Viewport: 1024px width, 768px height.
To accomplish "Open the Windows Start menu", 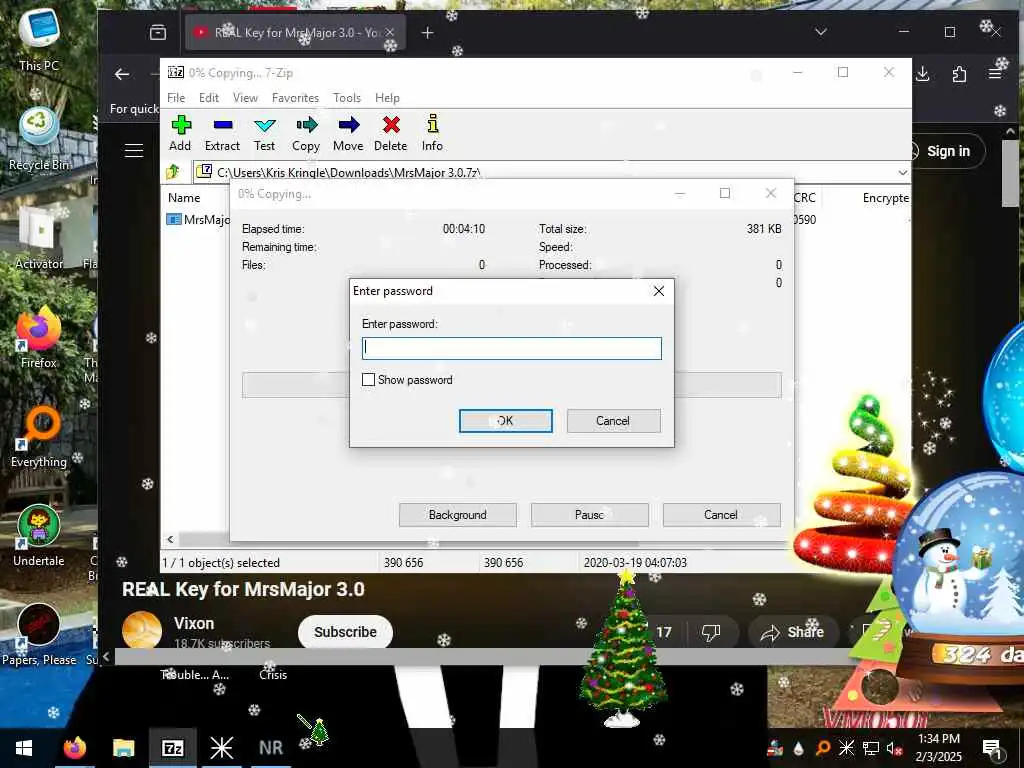I will click(x=24, y=748).
